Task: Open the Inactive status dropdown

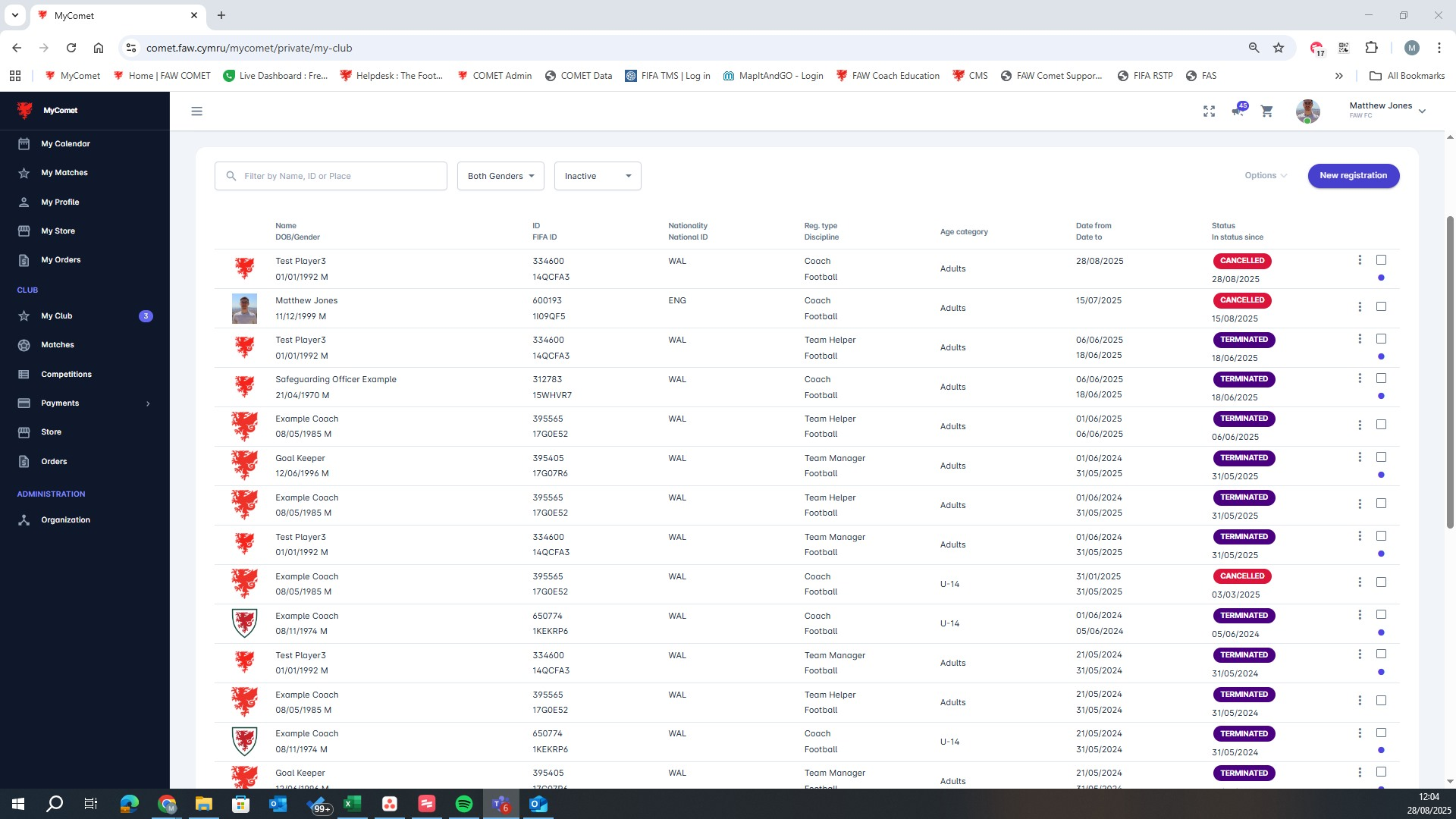Action: 598,176
